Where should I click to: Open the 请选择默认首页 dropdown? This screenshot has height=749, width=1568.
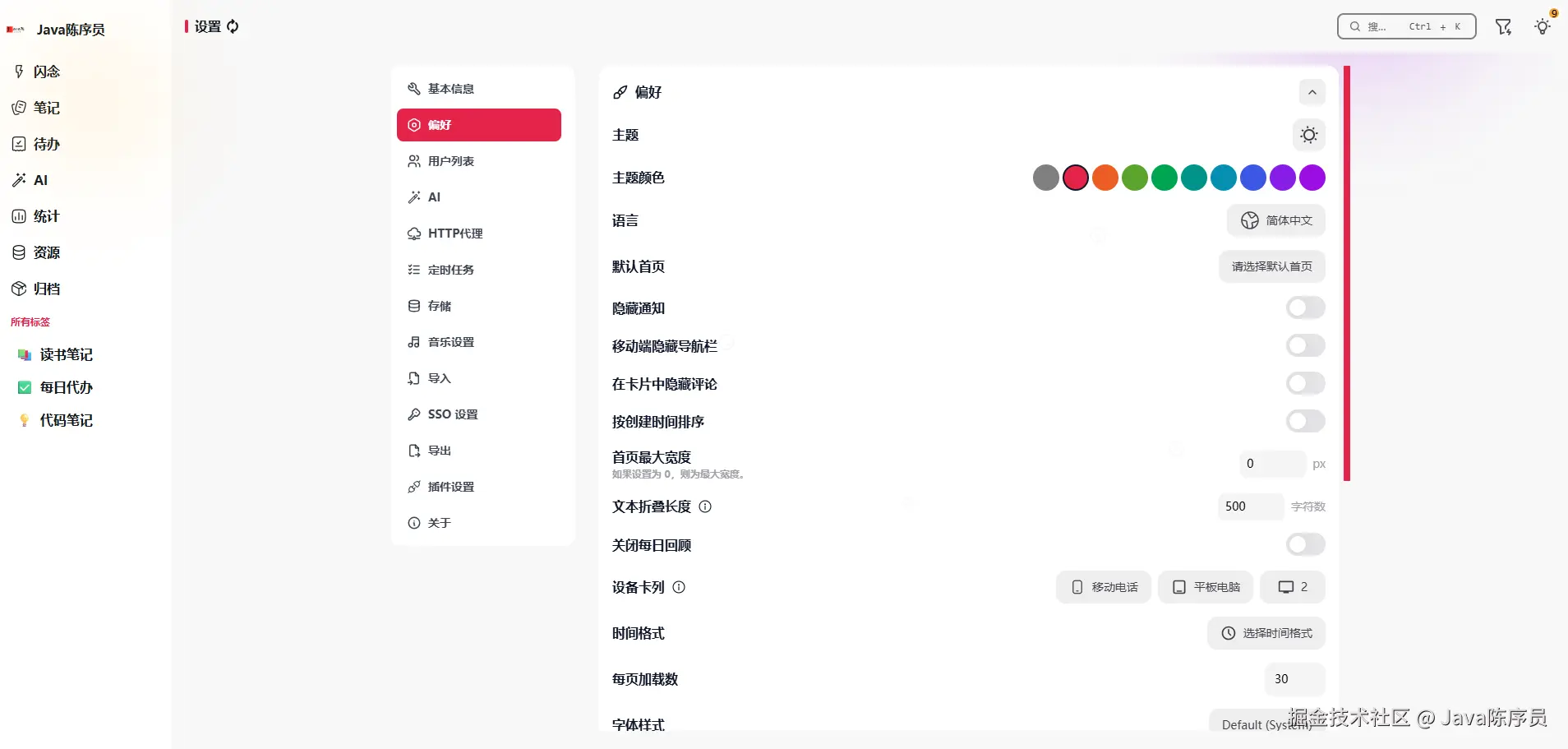point(1272,266)
